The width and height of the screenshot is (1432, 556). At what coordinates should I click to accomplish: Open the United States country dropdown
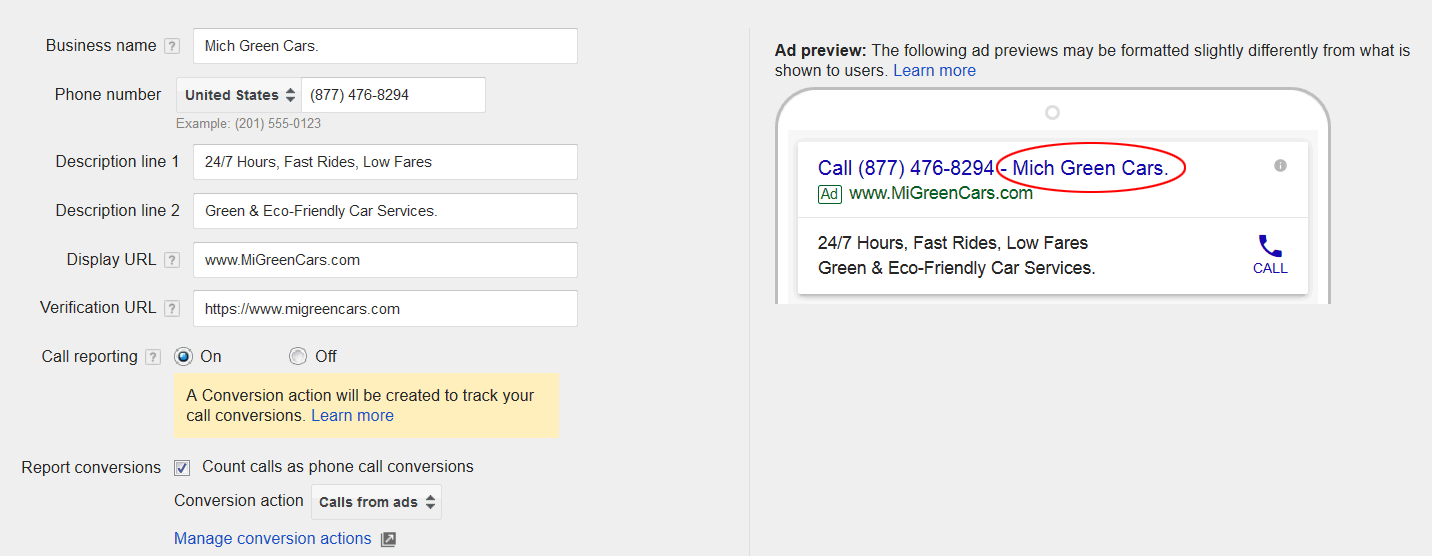[x=240, y=95]
